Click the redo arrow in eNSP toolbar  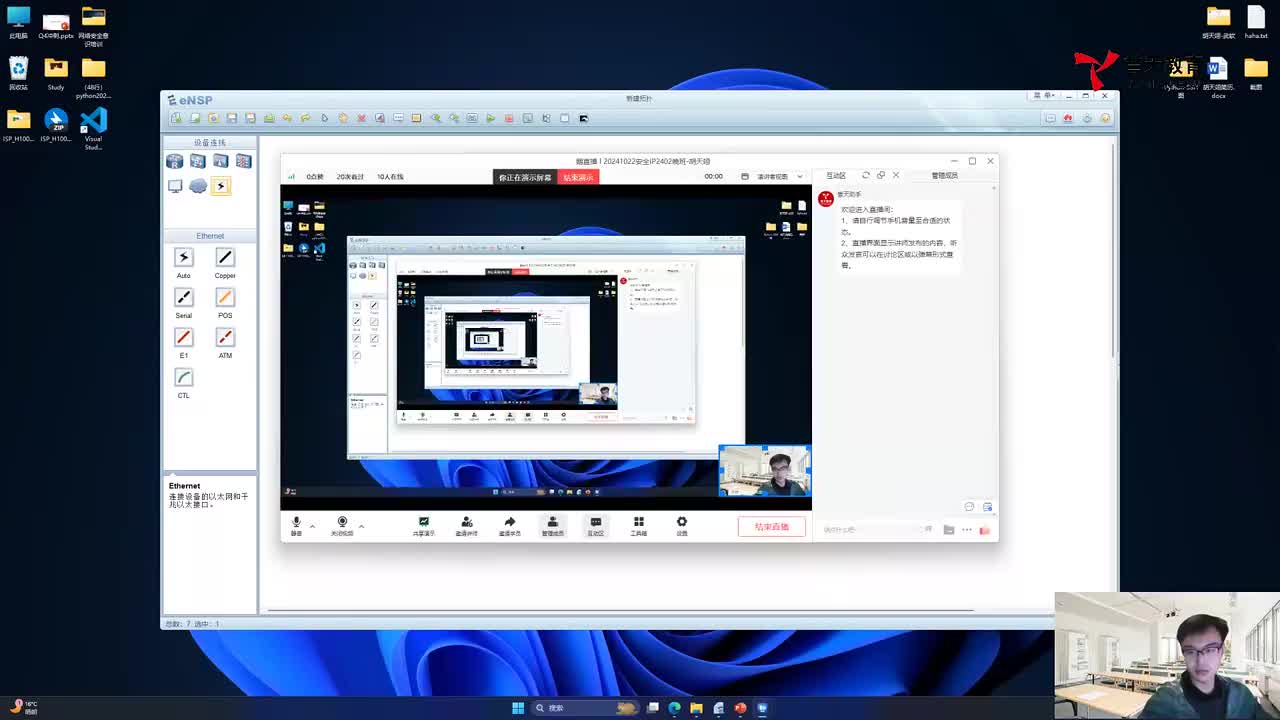point(306,118)
